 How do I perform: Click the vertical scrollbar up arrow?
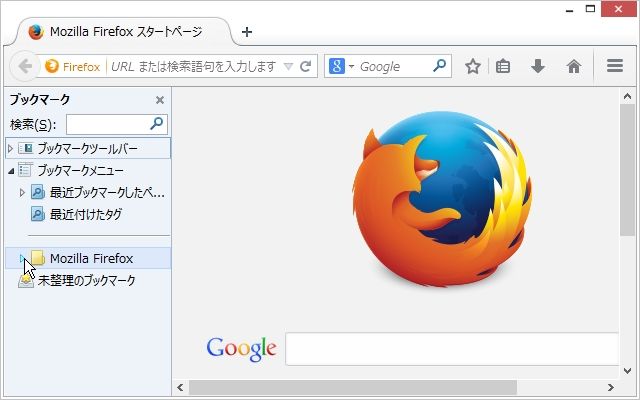[x=627, y=96]
